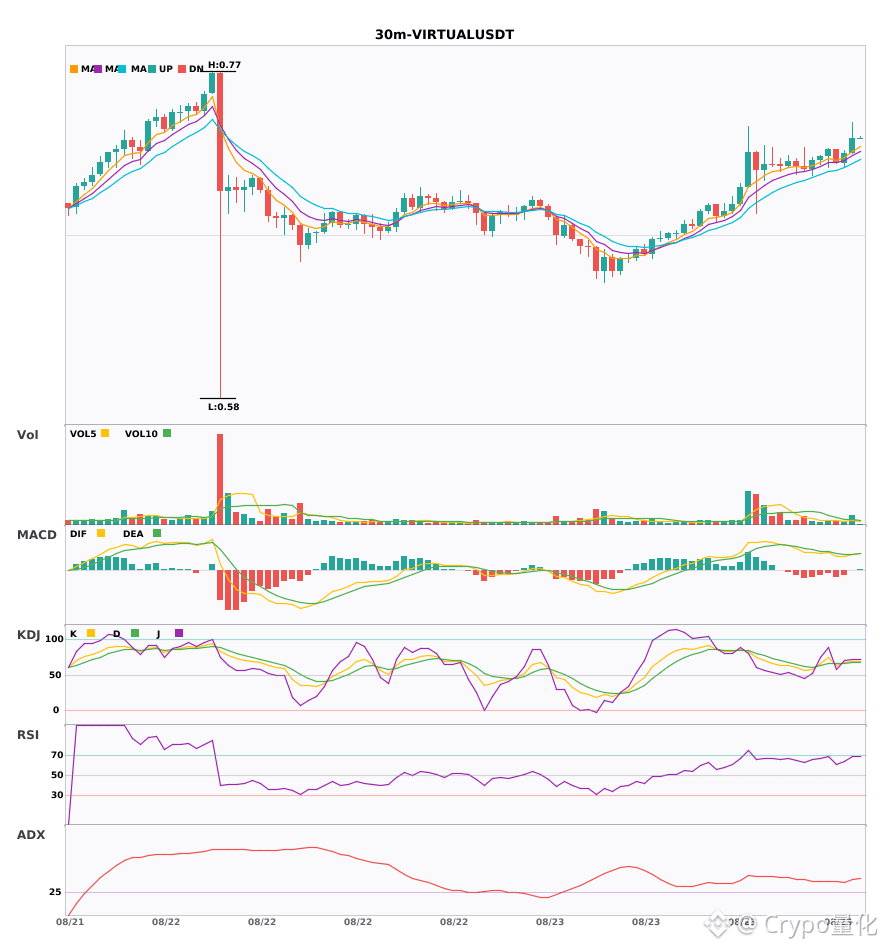
Task: Click the red DN legend swatch
Action: coord(182,69)
